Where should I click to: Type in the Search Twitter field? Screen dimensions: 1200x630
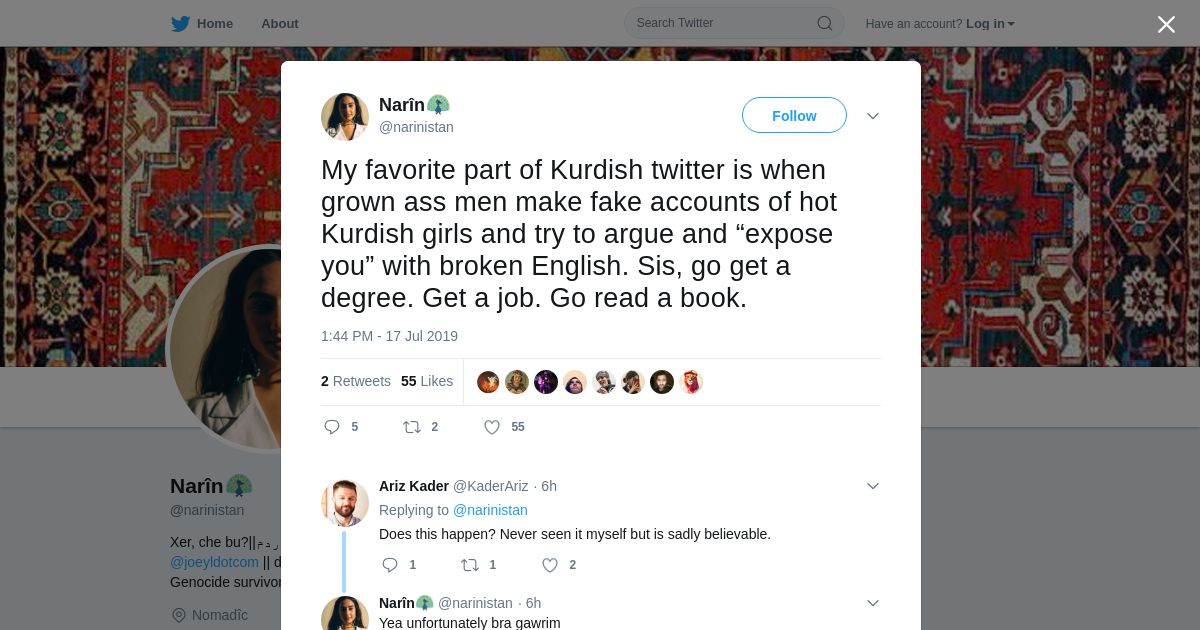coord(720,23)
